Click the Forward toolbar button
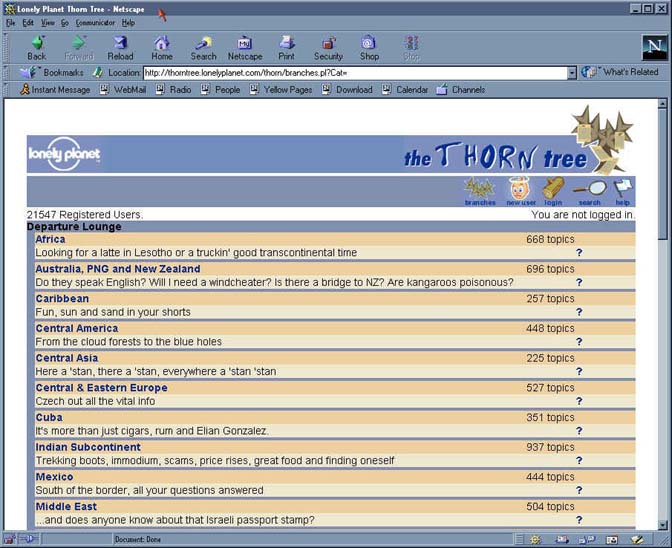 78,48
